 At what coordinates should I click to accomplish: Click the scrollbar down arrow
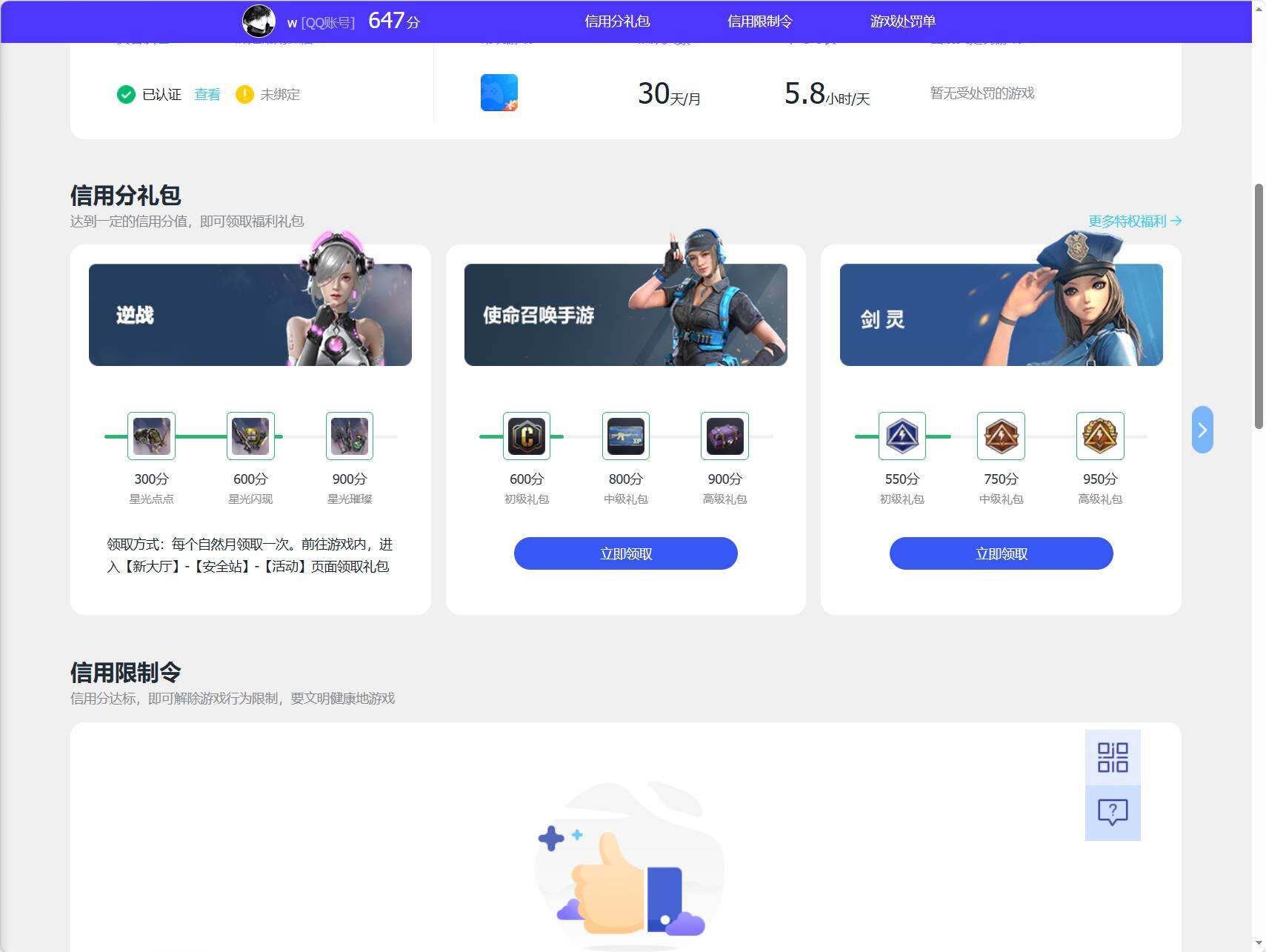(1259, 944)
